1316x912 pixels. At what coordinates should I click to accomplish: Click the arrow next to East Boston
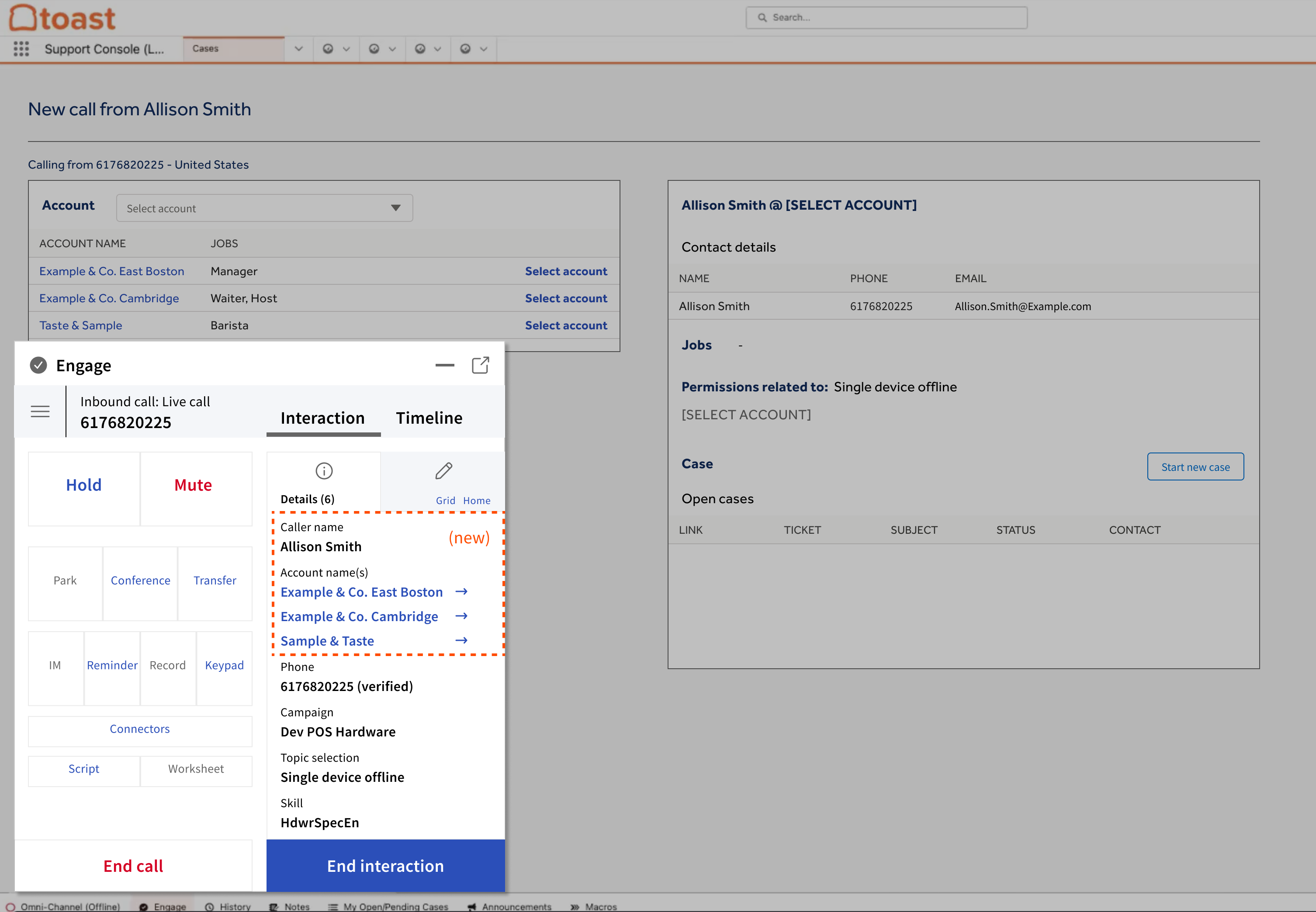point(461,591)
